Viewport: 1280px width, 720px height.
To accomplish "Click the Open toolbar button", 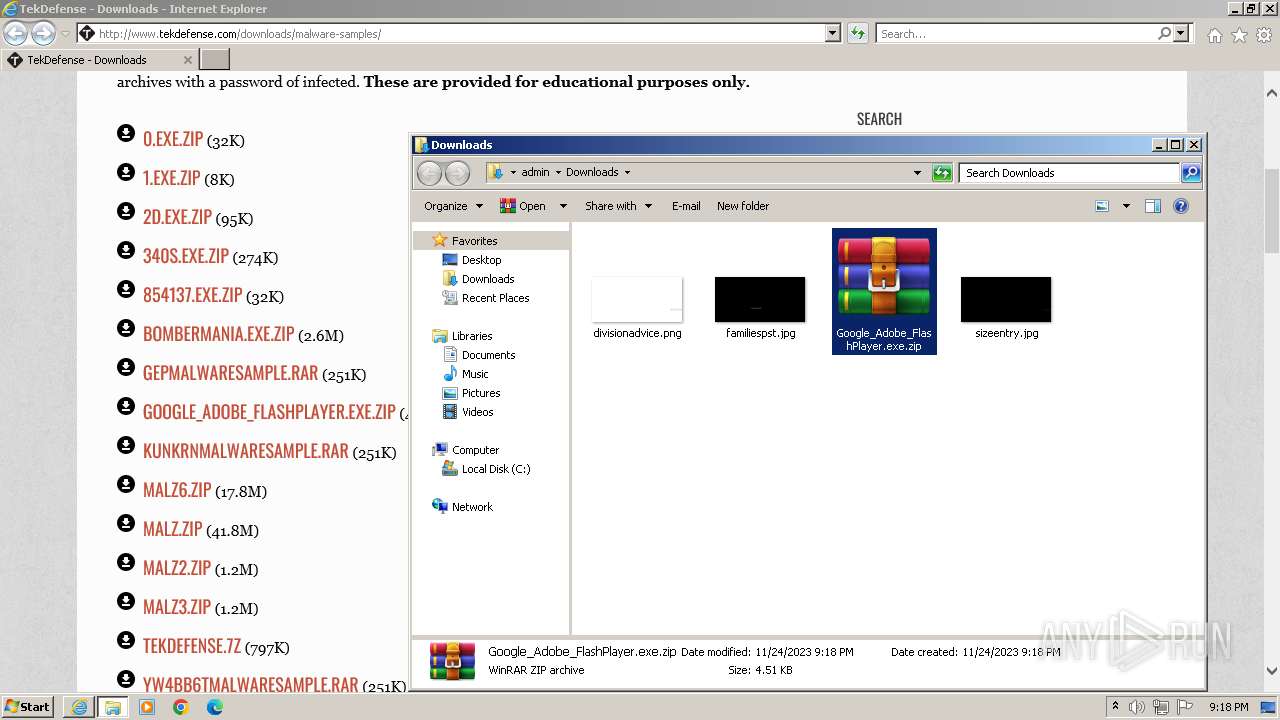I will 522,206.
